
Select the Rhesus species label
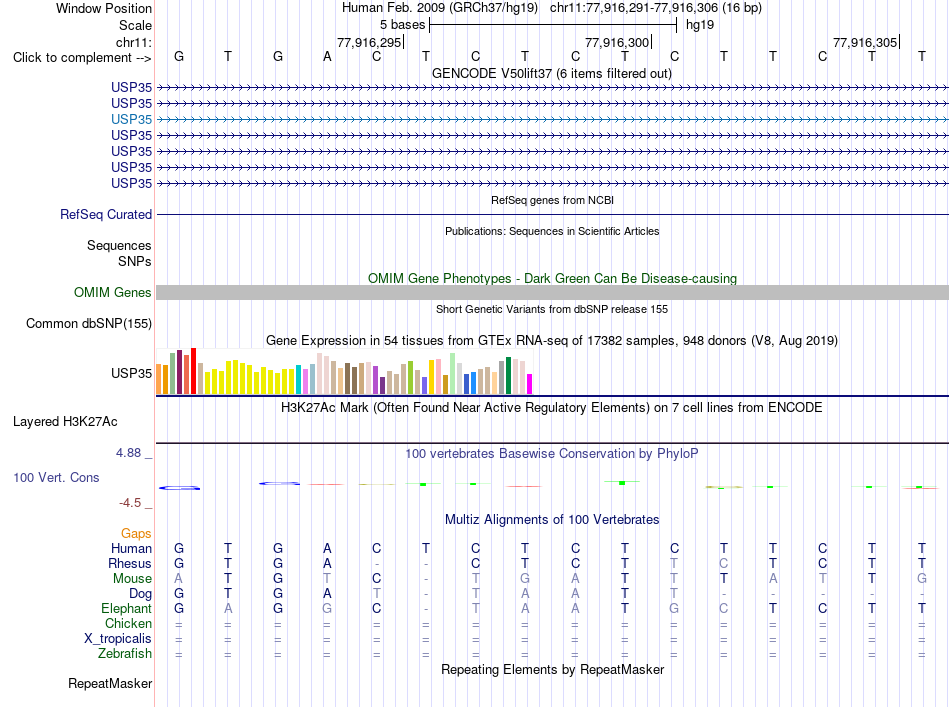click(130, 563)
